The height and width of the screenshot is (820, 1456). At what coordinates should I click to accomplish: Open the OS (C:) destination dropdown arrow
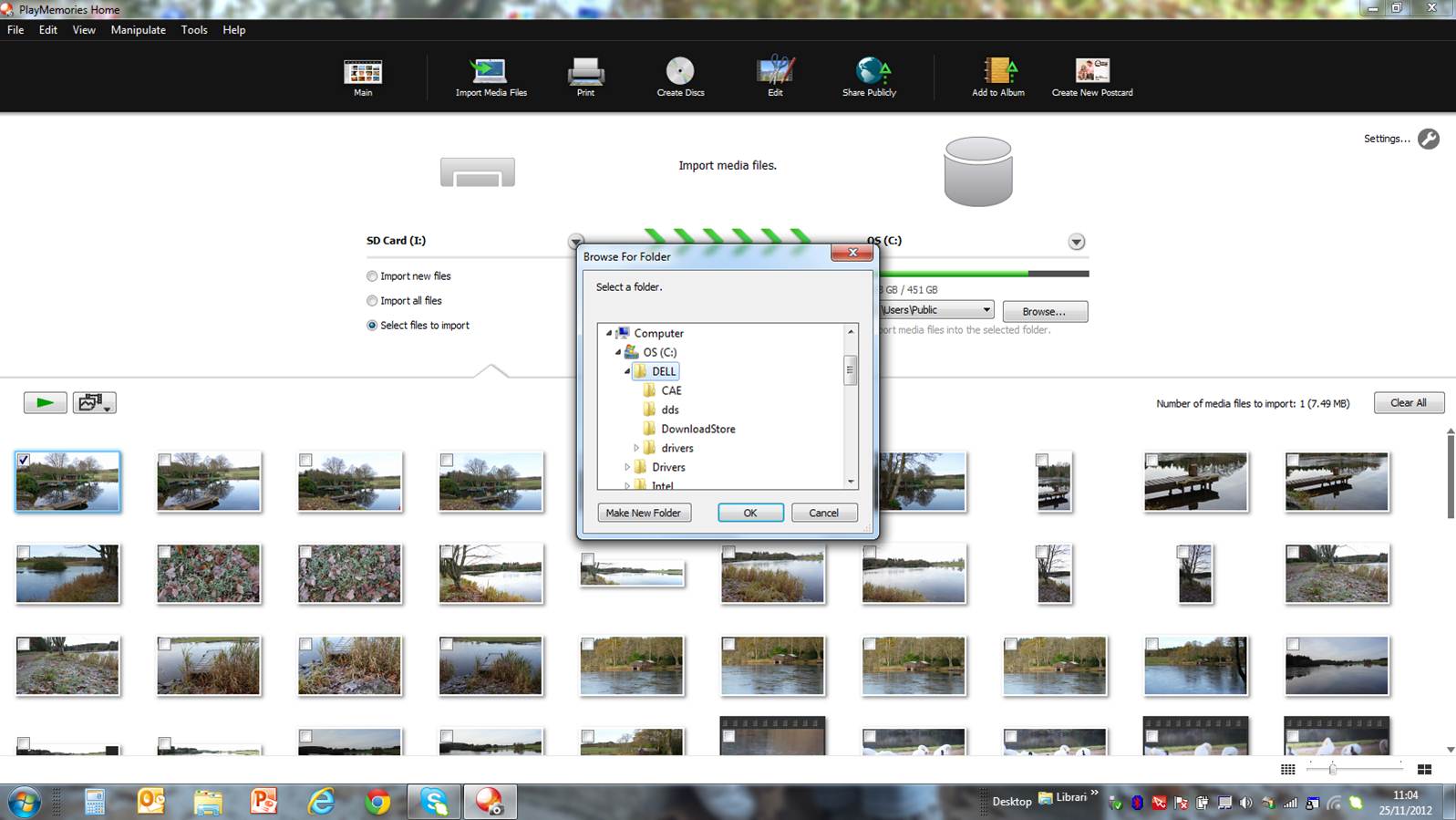pos(1077,242)
